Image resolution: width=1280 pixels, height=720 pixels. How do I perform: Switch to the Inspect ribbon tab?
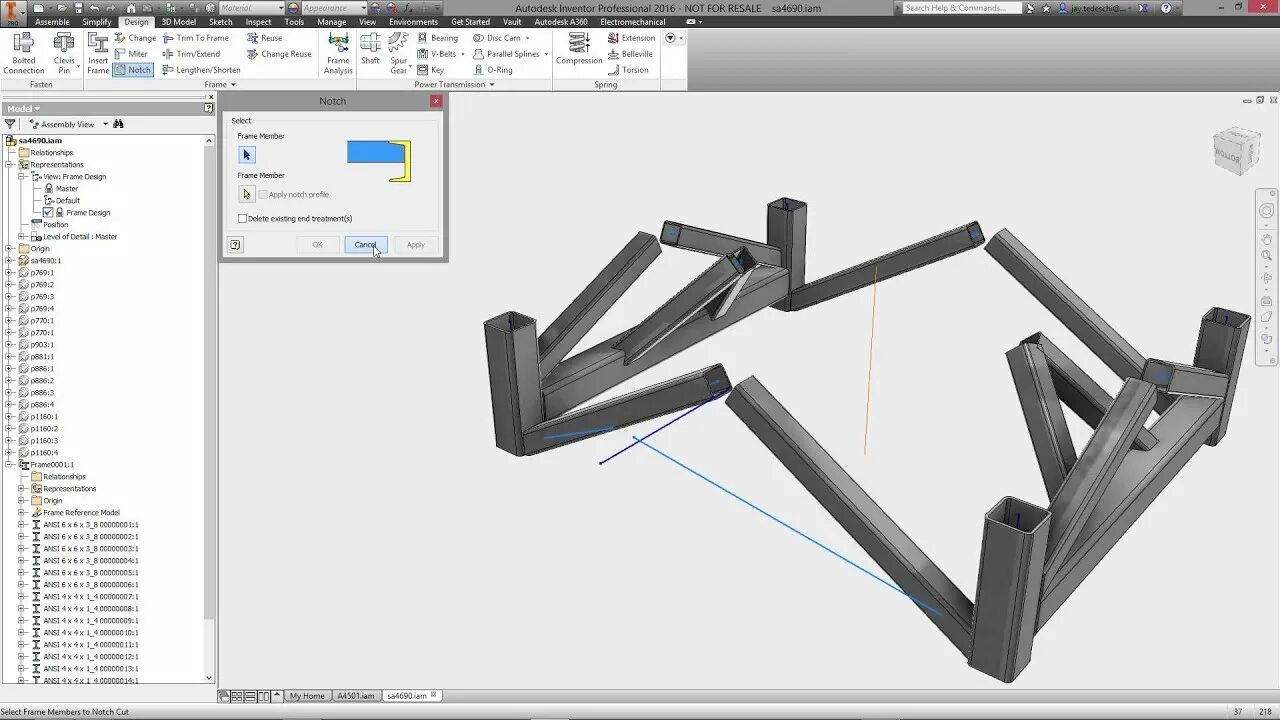point(258,22)
